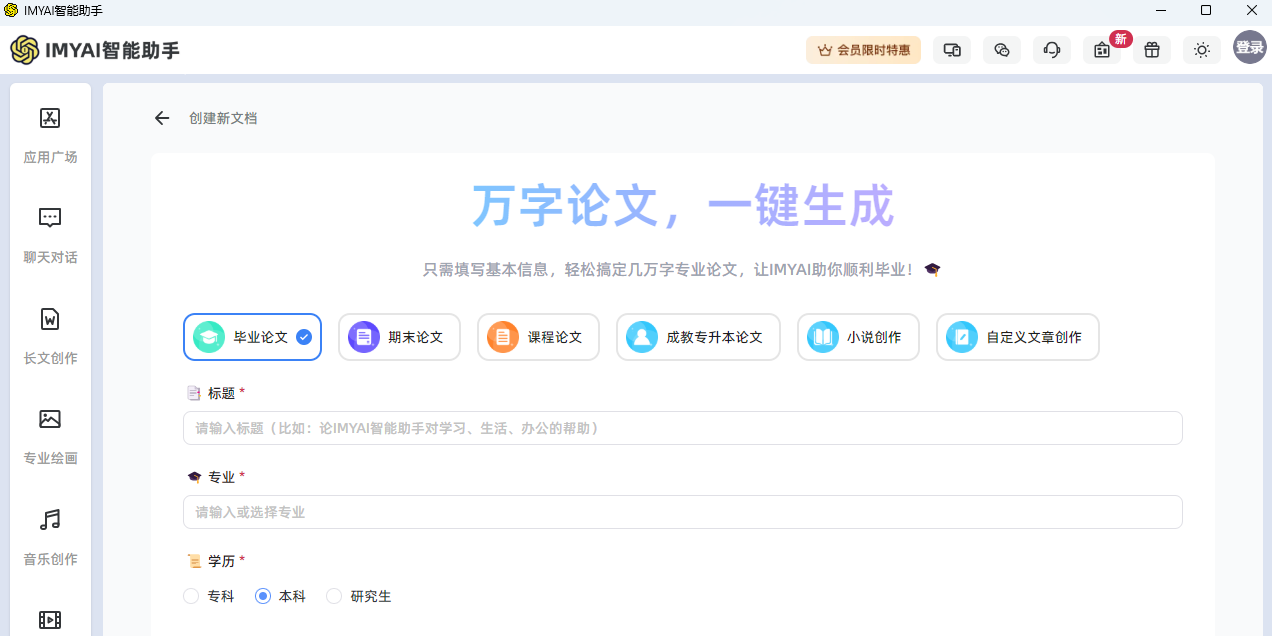1272x636 pixels.
Task: Select the 课程论文 document type
Action: point(538,337)
